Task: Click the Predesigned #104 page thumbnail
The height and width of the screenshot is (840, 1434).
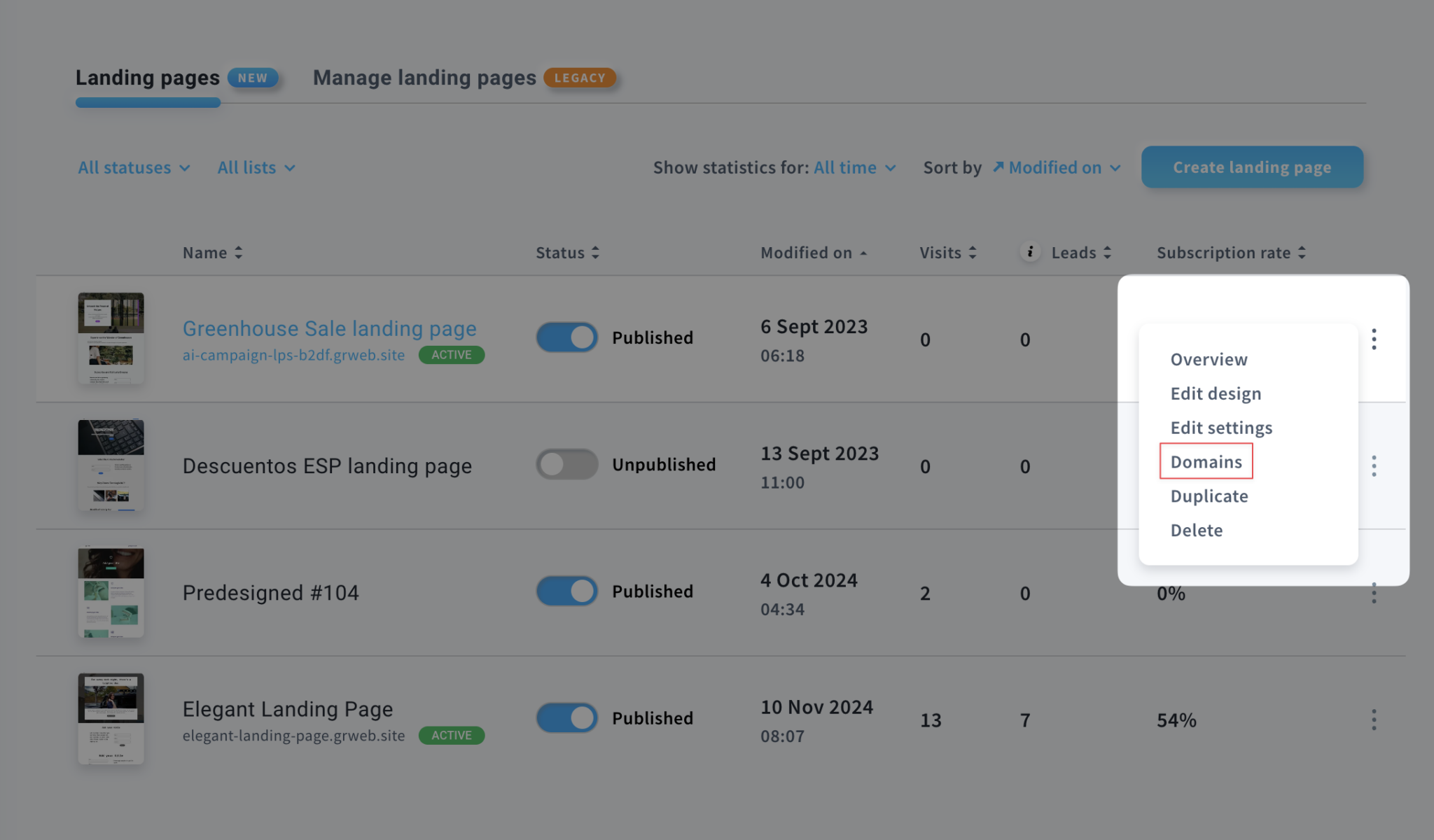Action: tap(110, 592)
